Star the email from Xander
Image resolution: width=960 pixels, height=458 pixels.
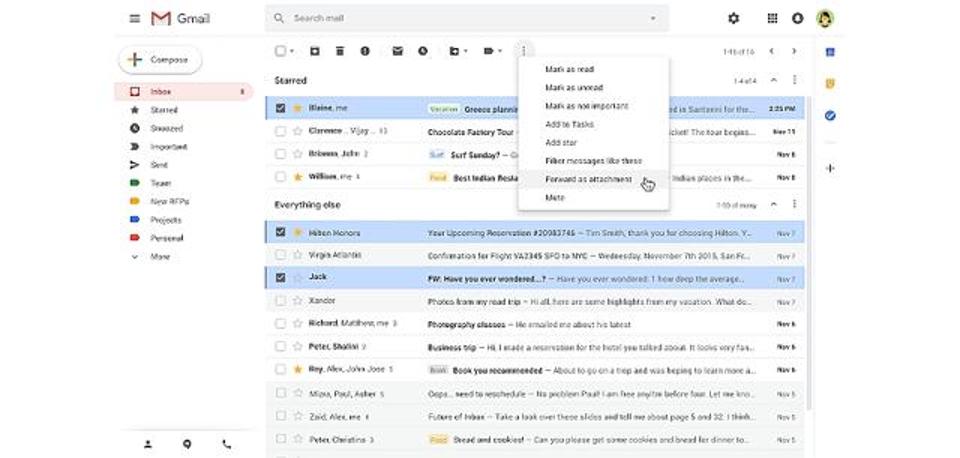click(297, 301)
